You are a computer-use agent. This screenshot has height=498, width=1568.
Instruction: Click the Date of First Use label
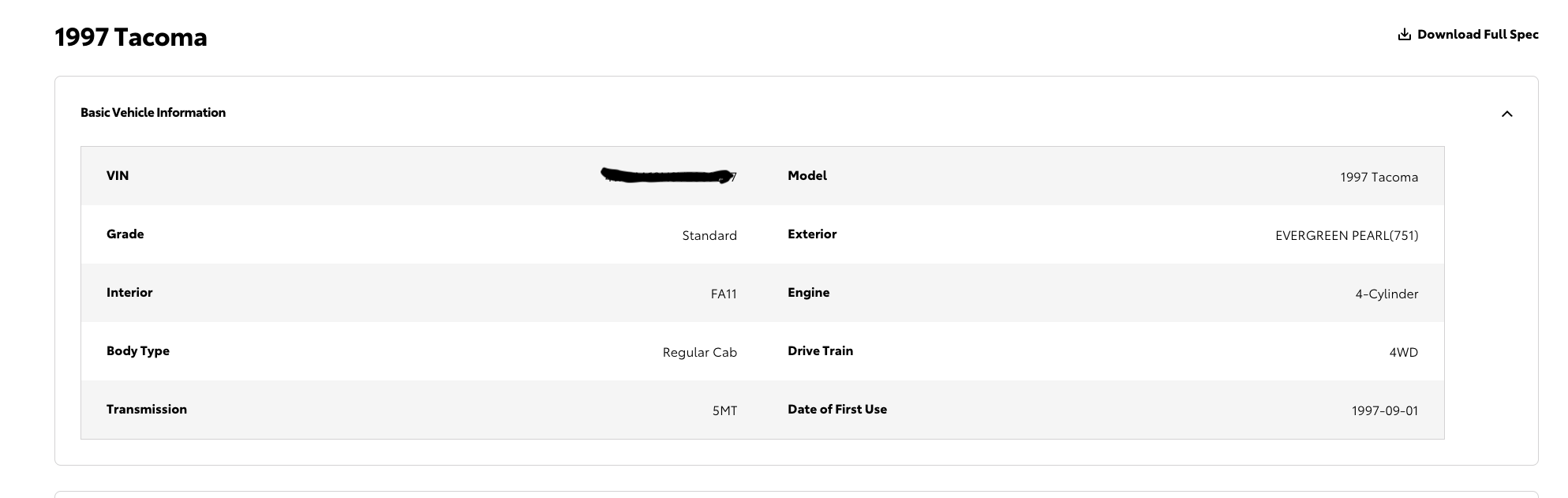[837, 410]
